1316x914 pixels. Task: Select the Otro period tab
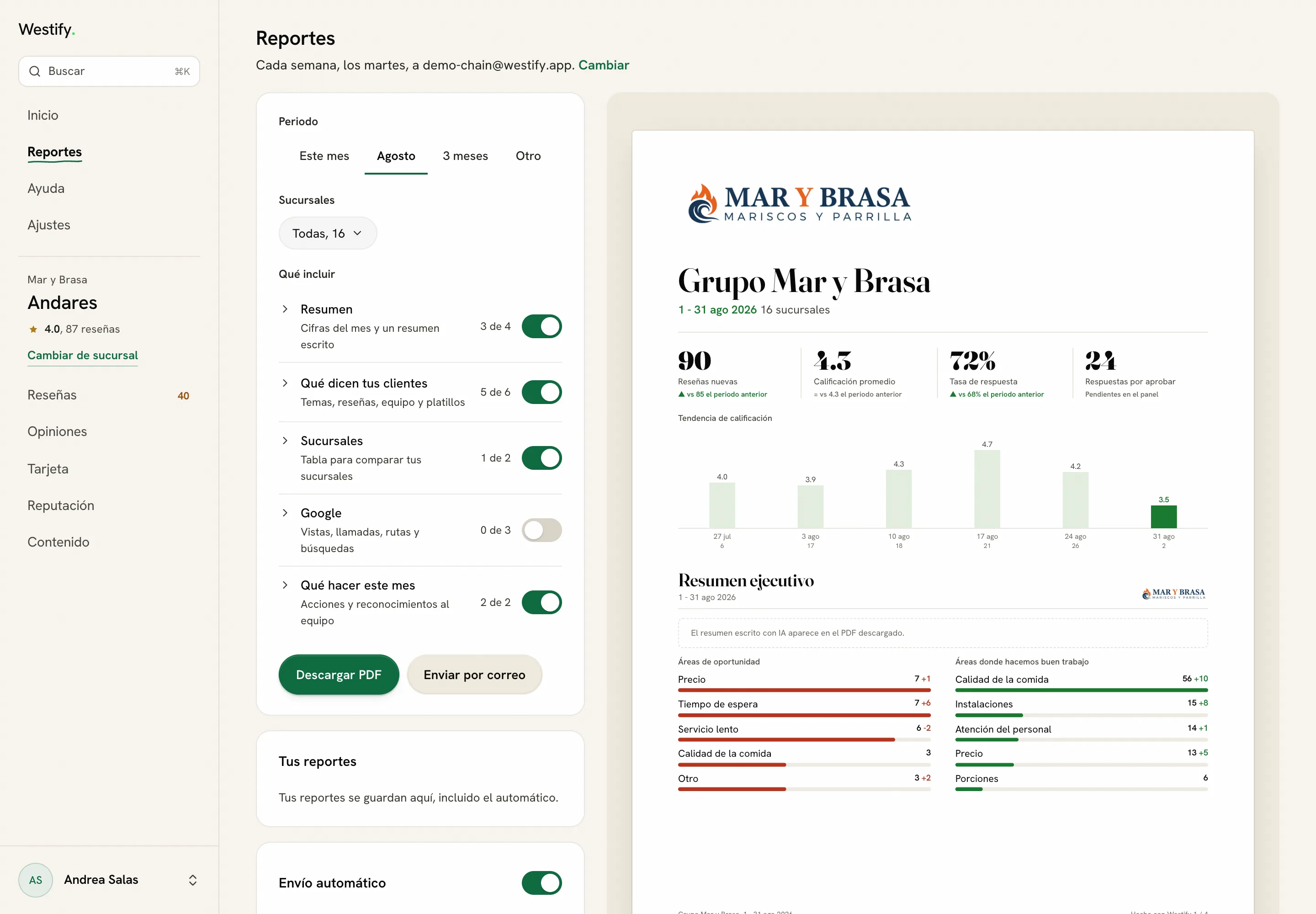tap(528, 156)
